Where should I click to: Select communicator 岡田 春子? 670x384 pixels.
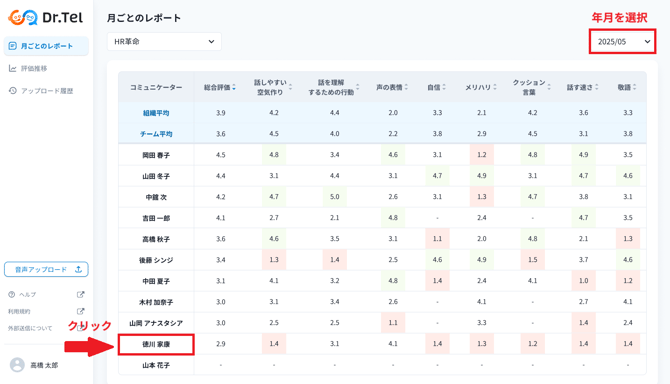pyautogui.click(x=156, y=155)
